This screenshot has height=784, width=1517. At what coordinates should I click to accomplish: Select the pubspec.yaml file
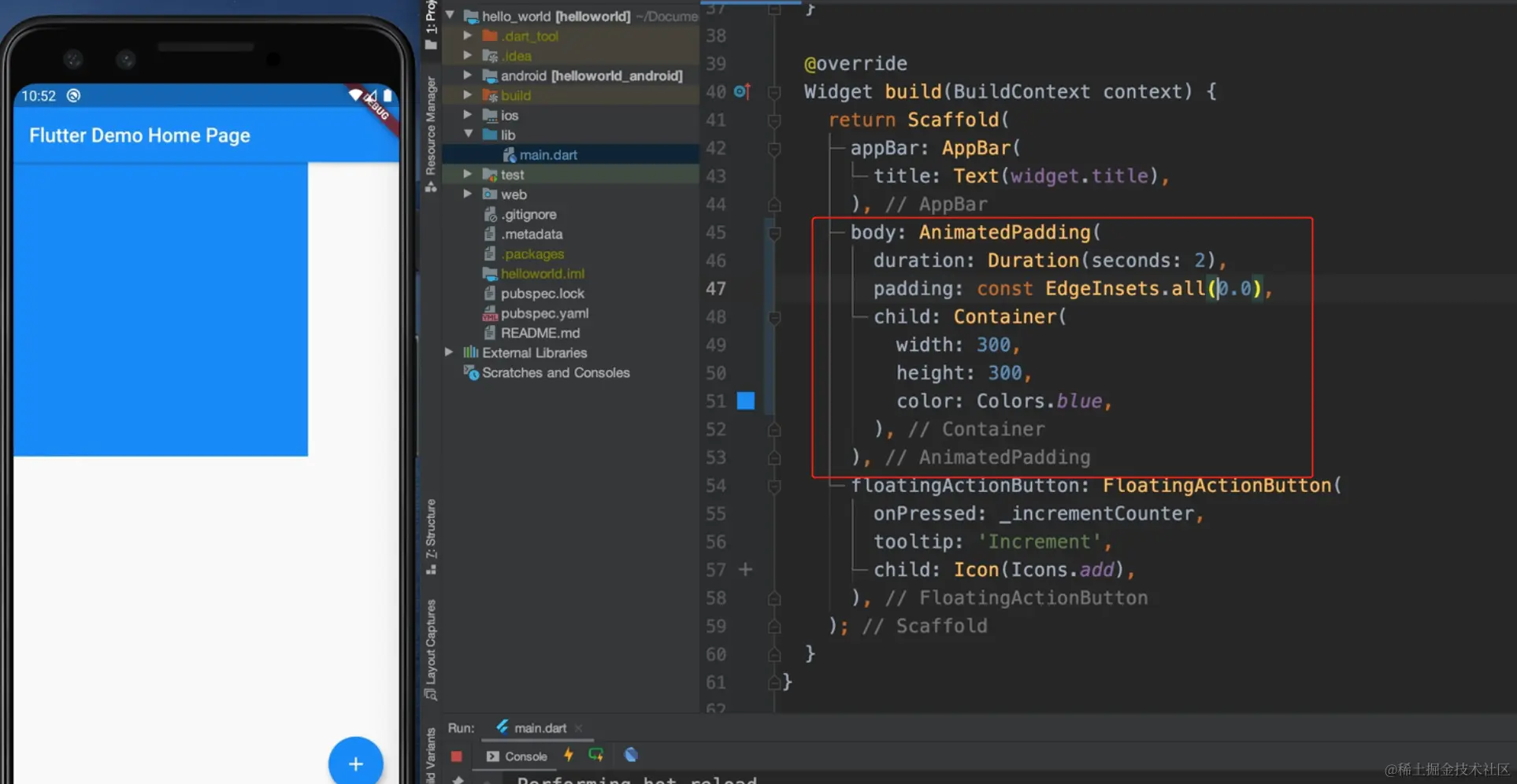pyautogui.click(x=545, y=312)
